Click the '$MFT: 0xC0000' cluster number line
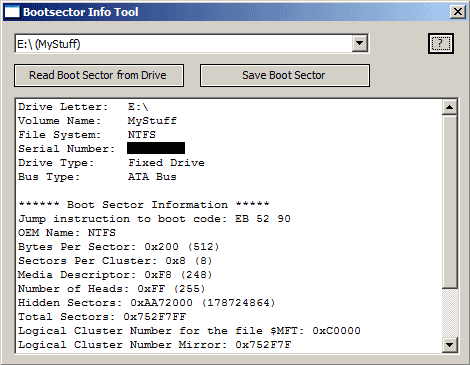470x365 pixels. click(x=189, y=331)
